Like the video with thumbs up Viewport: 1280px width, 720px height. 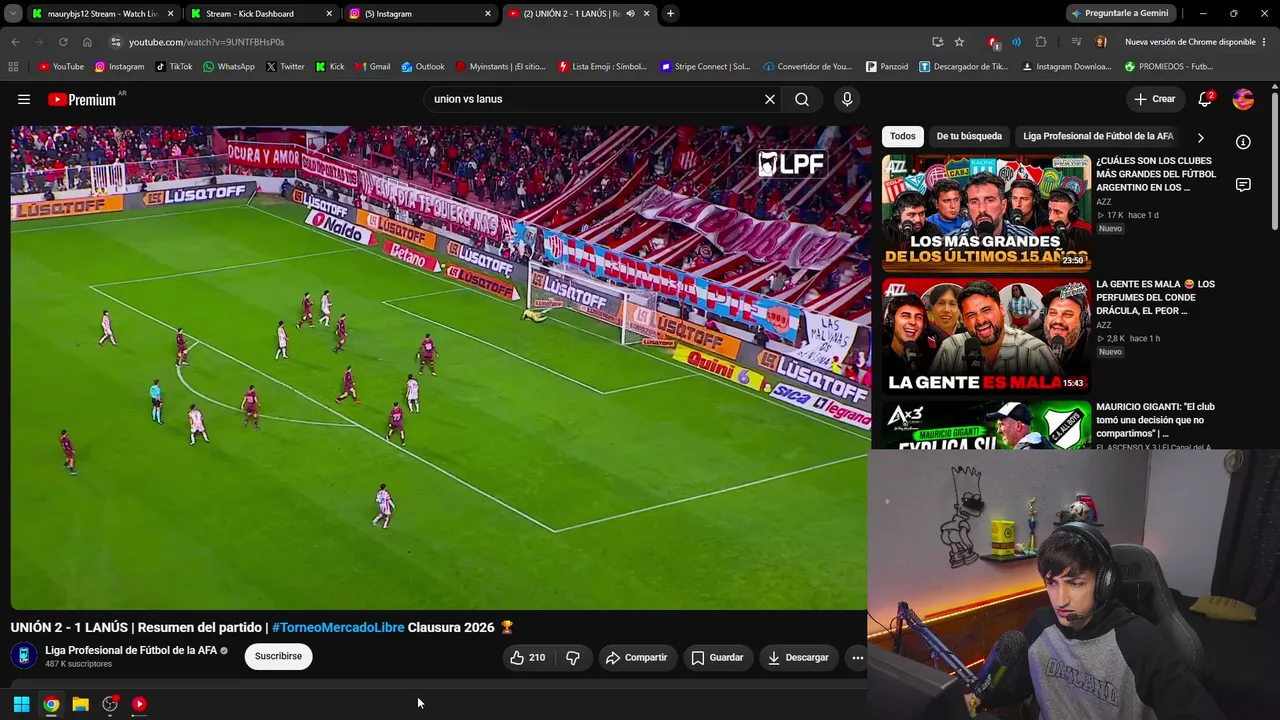click(x=527, y=657)
